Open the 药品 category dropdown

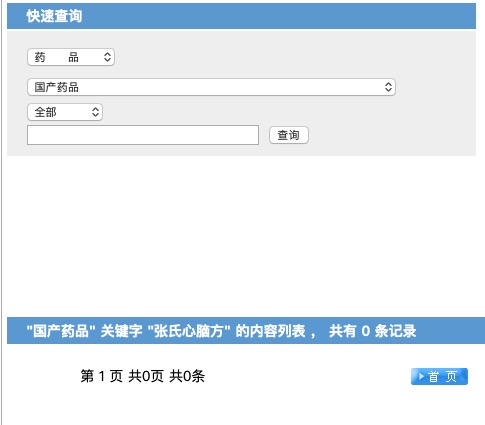pyautogui.click(x=71, y=57)
